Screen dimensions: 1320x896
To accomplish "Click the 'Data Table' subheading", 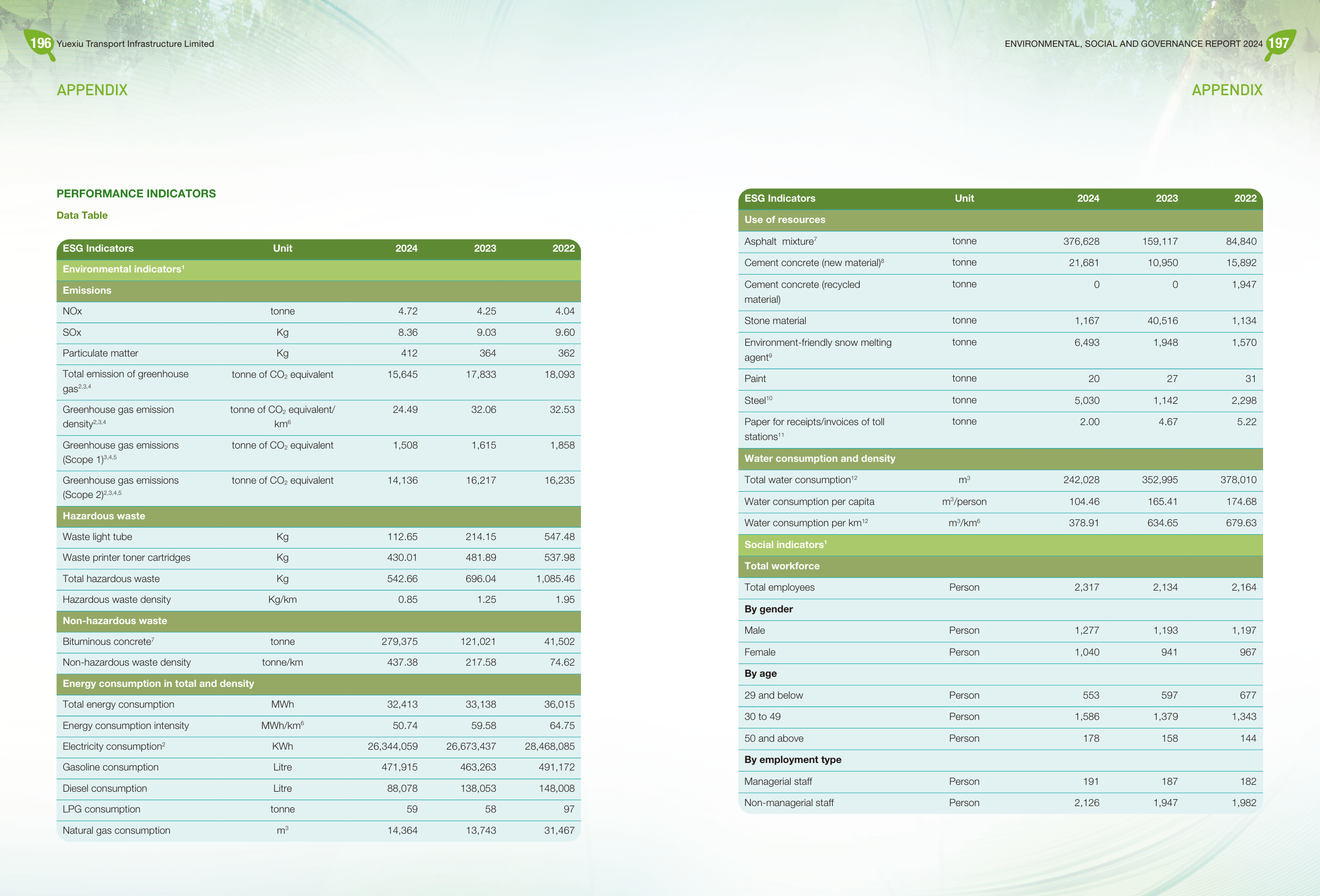I will click(x=82, y=215).
